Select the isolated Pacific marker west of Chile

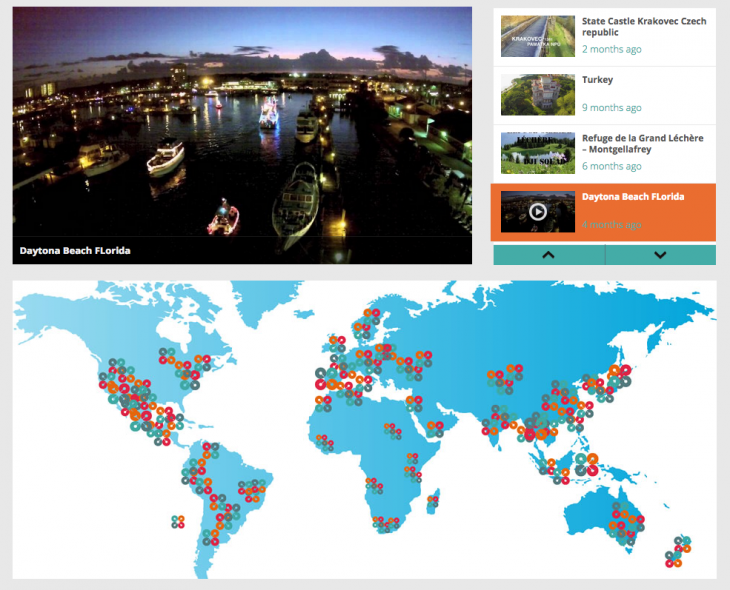[x=177, y=521]
